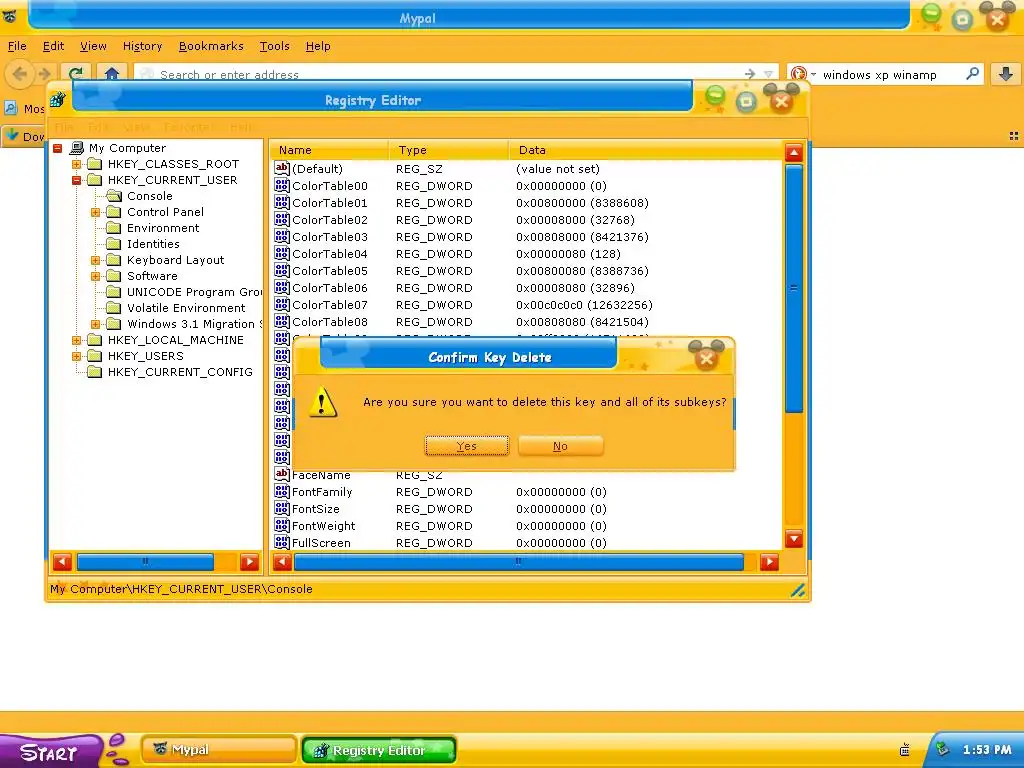The height and width of the screenshot is (768, 1024).
Task: Click the values pane horizontal scroll right arrow
Action: [769, 562]
